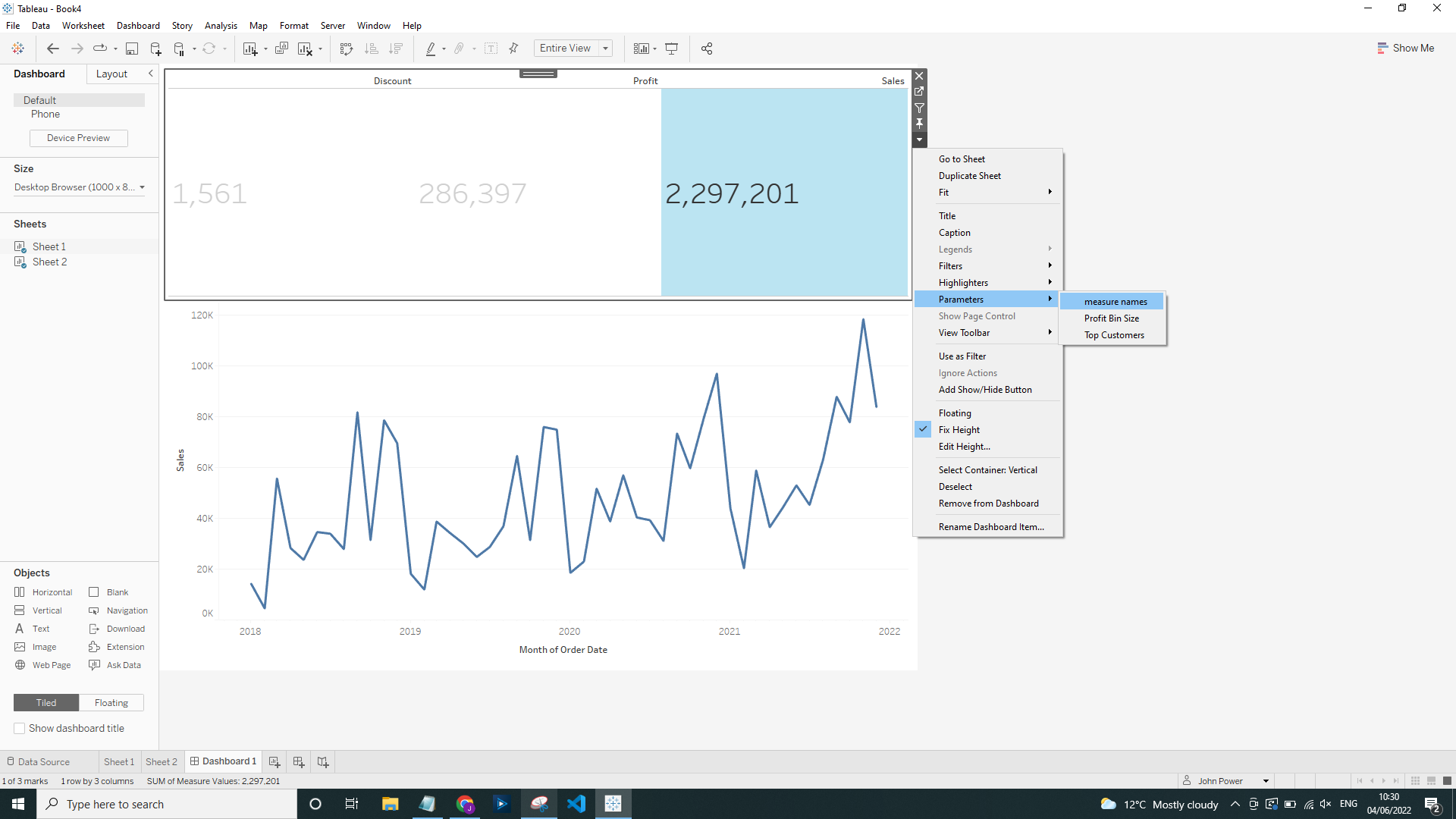
Task: Toggle Show dashboard title checkbox
Action: tap(20, 728)
